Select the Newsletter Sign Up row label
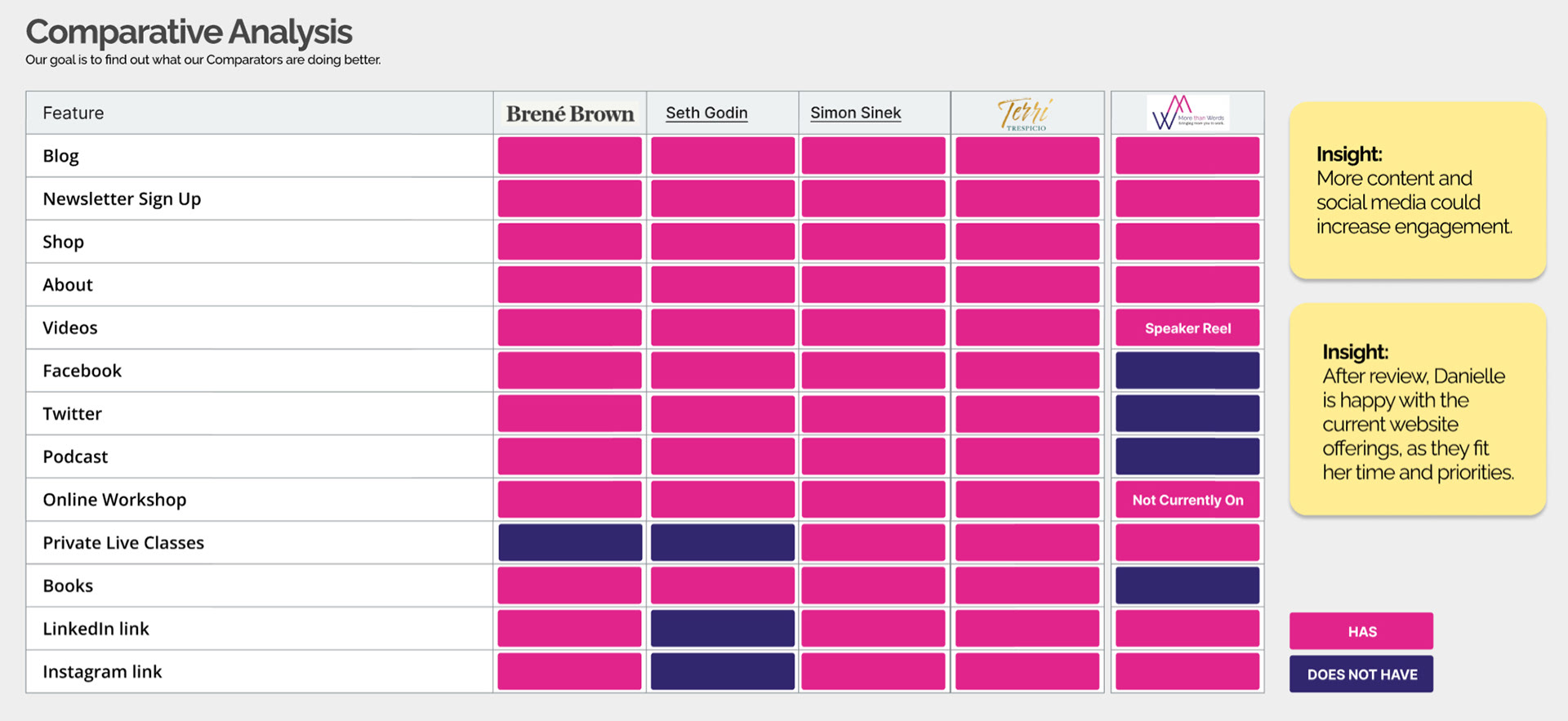The height and width of the screenshot is (721, 1568). pos(122,199)
